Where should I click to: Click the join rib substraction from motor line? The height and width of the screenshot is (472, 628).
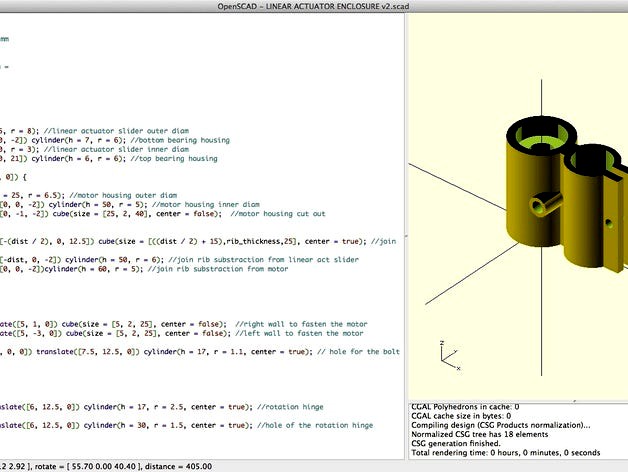point(144,269)
